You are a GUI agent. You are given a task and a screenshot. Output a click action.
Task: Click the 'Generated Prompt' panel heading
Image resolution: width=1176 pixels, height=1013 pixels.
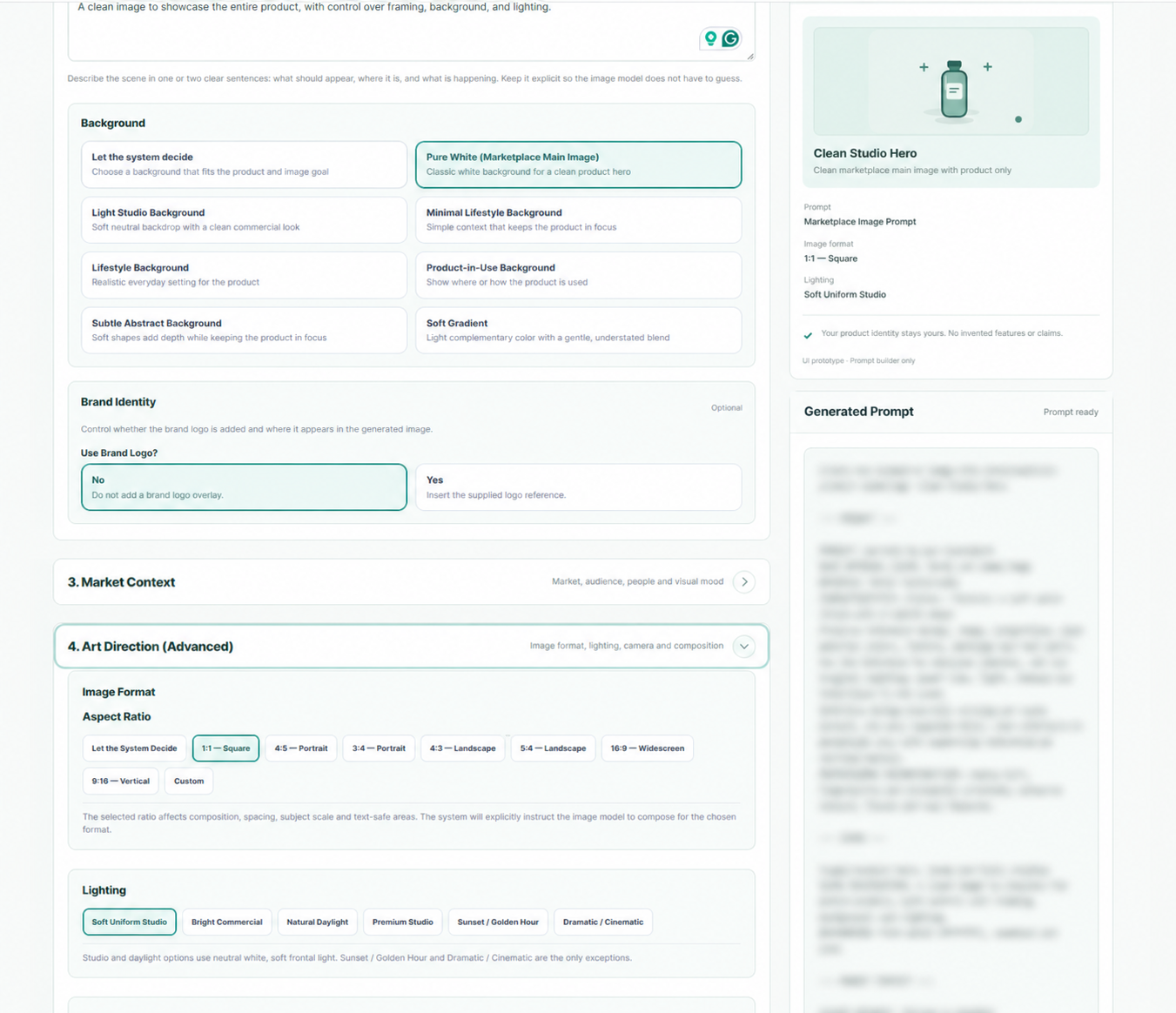click(x=858, y=412)
